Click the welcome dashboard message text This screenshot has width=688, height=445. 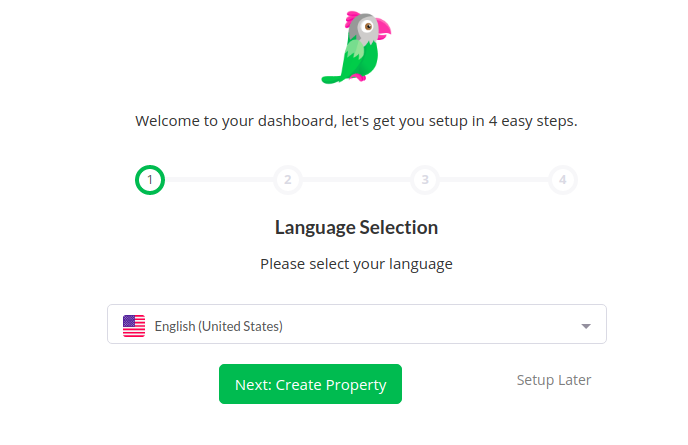(356, 121)
